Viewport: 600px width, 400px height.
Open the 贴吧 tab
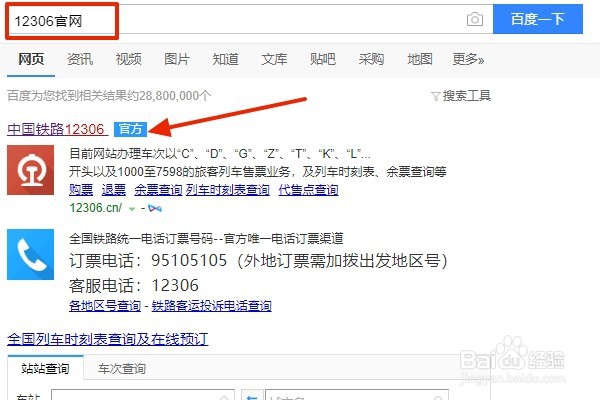click(x=323, y=59)
